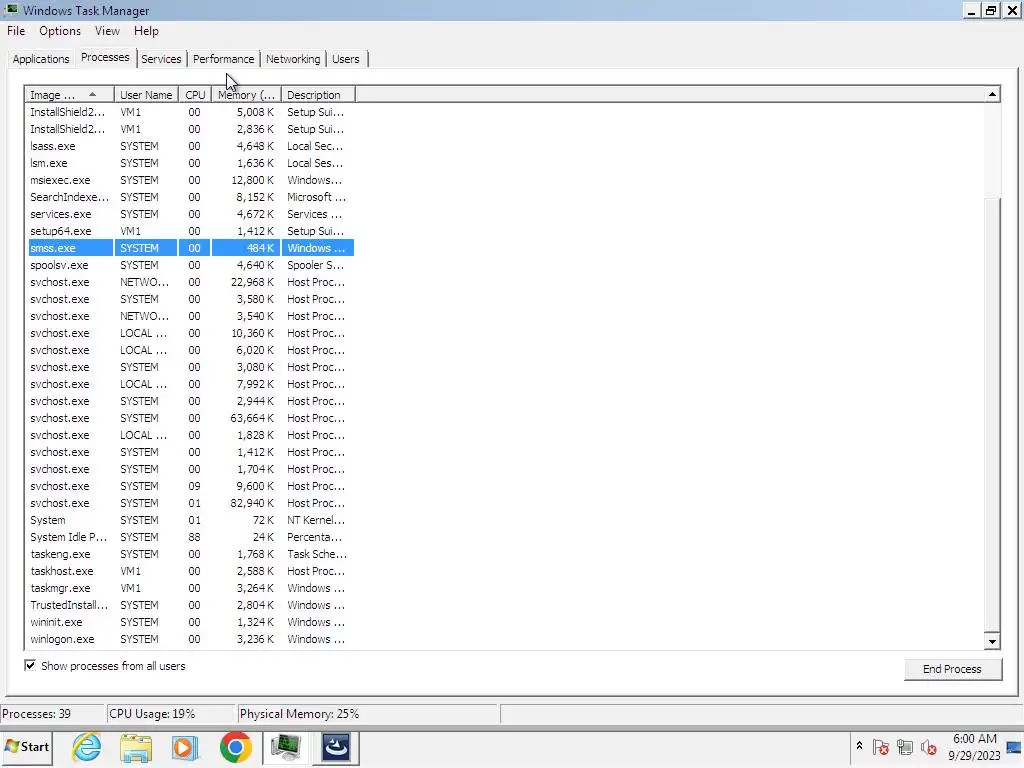Open the clock showing 6:00 AM
The width and height of the screenshot is (1024, 768).
click(x=974, y=747)
